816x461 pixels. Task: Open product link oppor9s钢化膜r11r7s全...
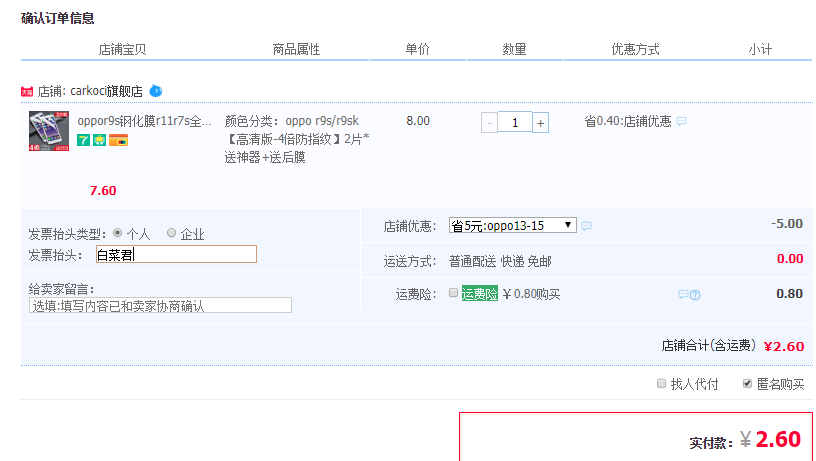pos(144,121)
